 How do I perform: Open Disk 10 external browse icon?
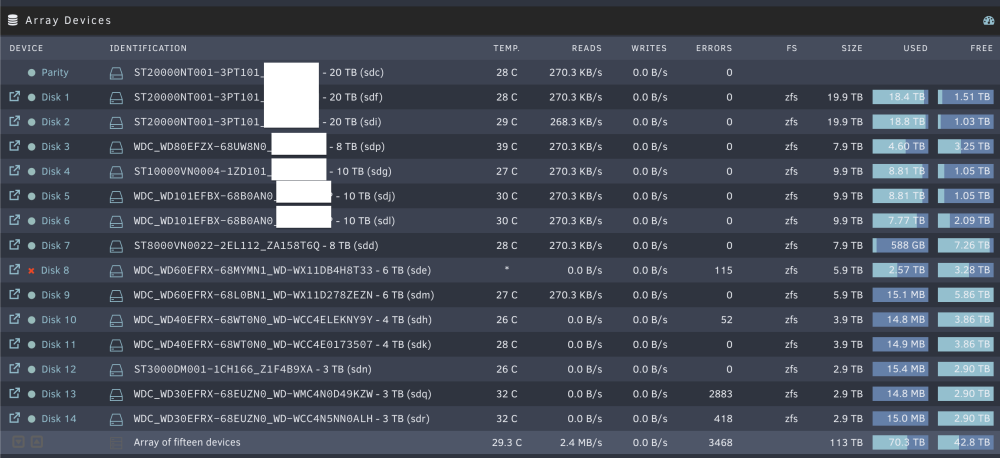click(x=14, y=320)
